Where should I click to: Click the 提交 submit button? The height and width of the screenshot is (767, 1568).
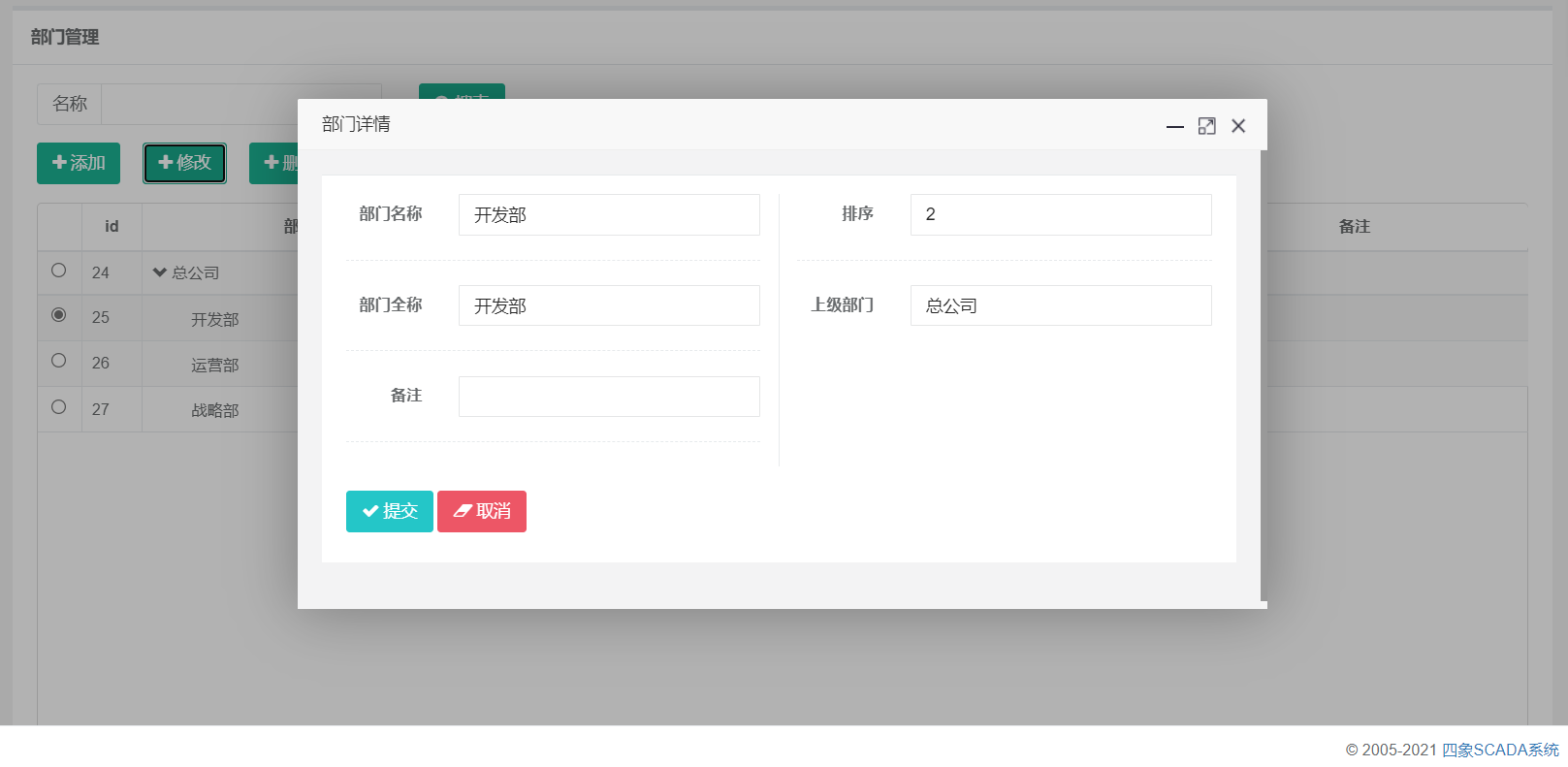coord(390,511)
